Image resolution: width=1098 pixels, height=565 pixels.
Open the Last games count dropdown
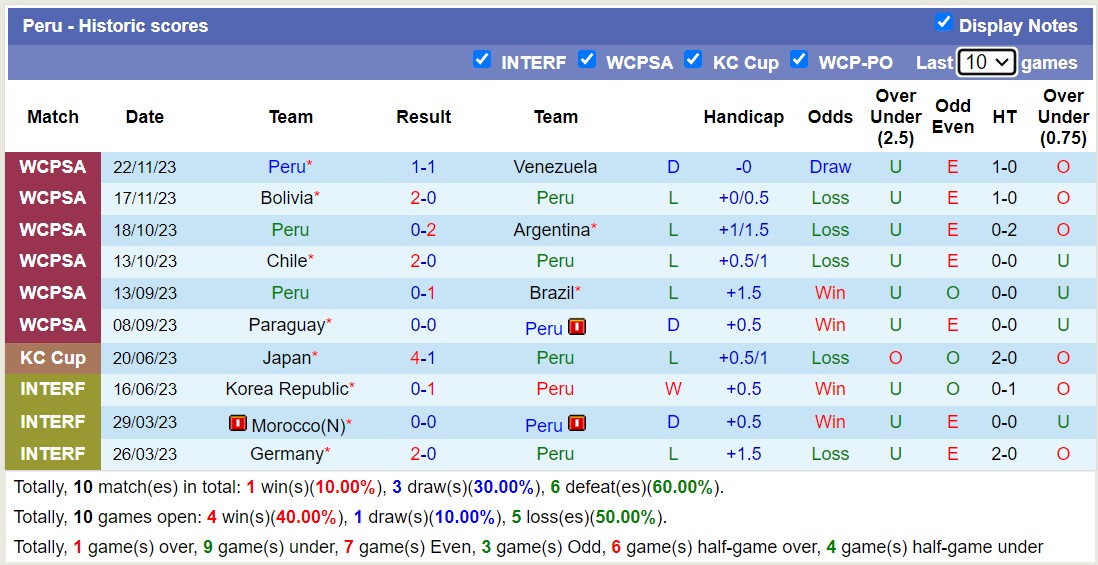point(986,62)
